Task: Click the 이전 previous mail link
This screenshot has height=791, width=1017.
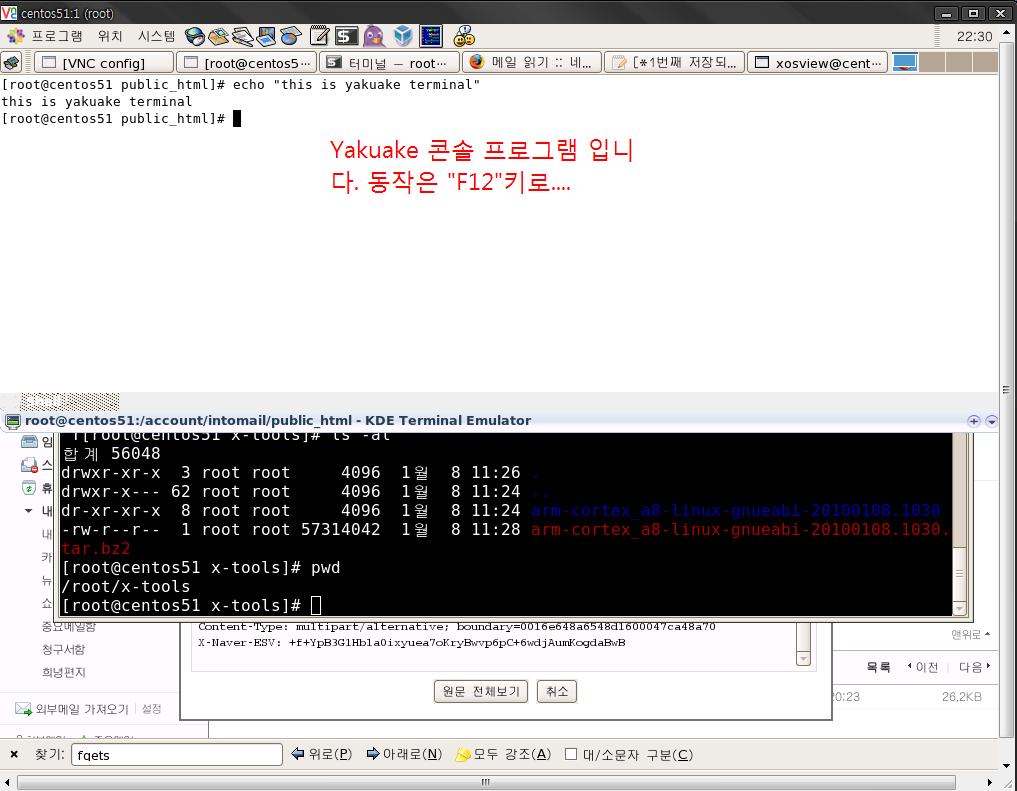Action: point(923,667)
